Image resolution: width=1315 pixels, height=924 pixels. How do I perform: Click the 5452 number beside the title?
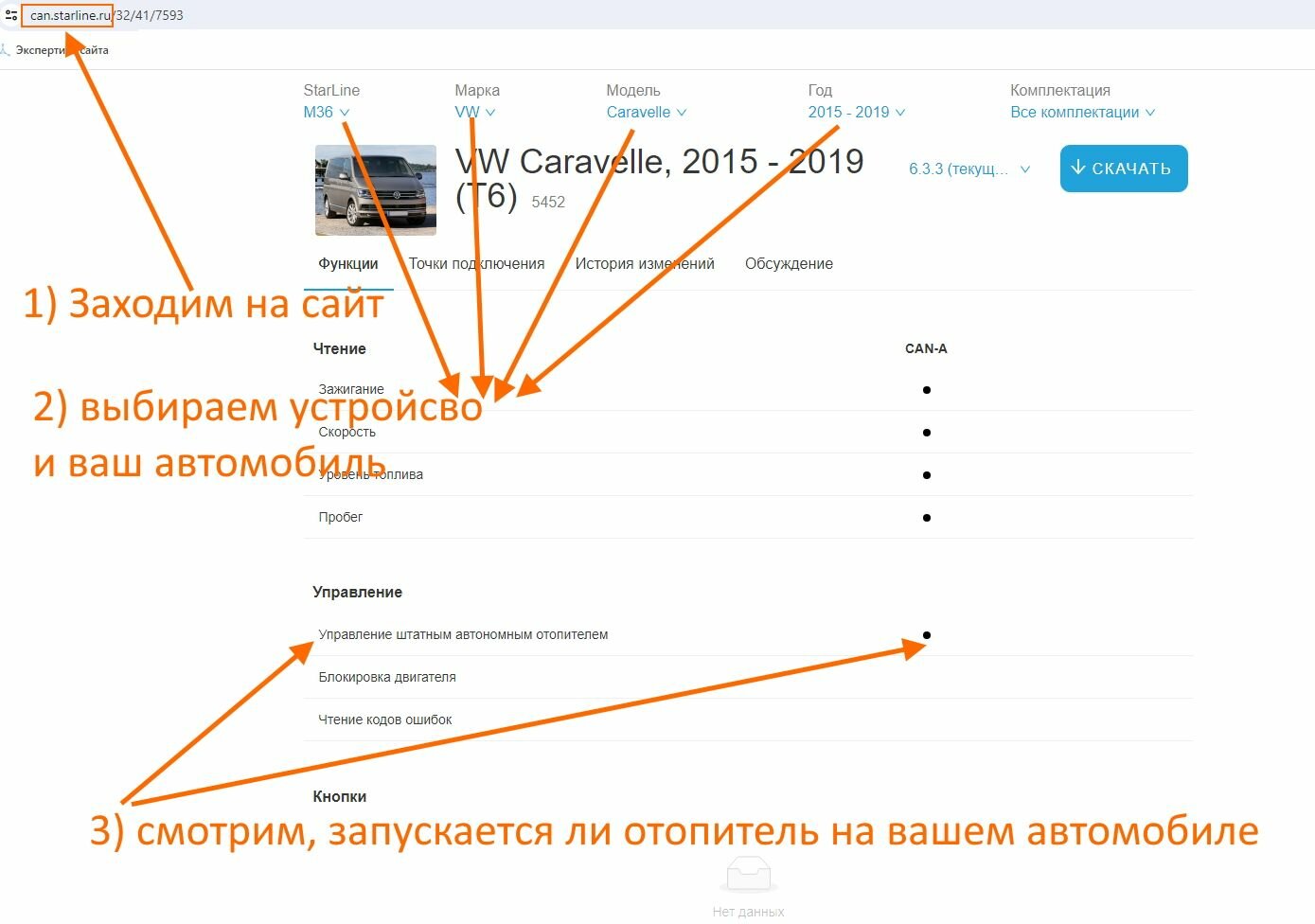point(548,202)
